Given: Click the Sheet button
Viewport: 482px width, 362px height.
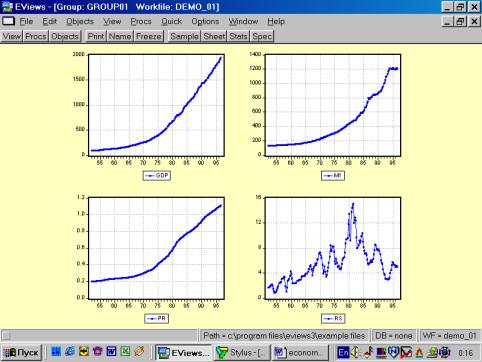Looking at the screenshot, I should pyautogui.click(x=214, y=36).
